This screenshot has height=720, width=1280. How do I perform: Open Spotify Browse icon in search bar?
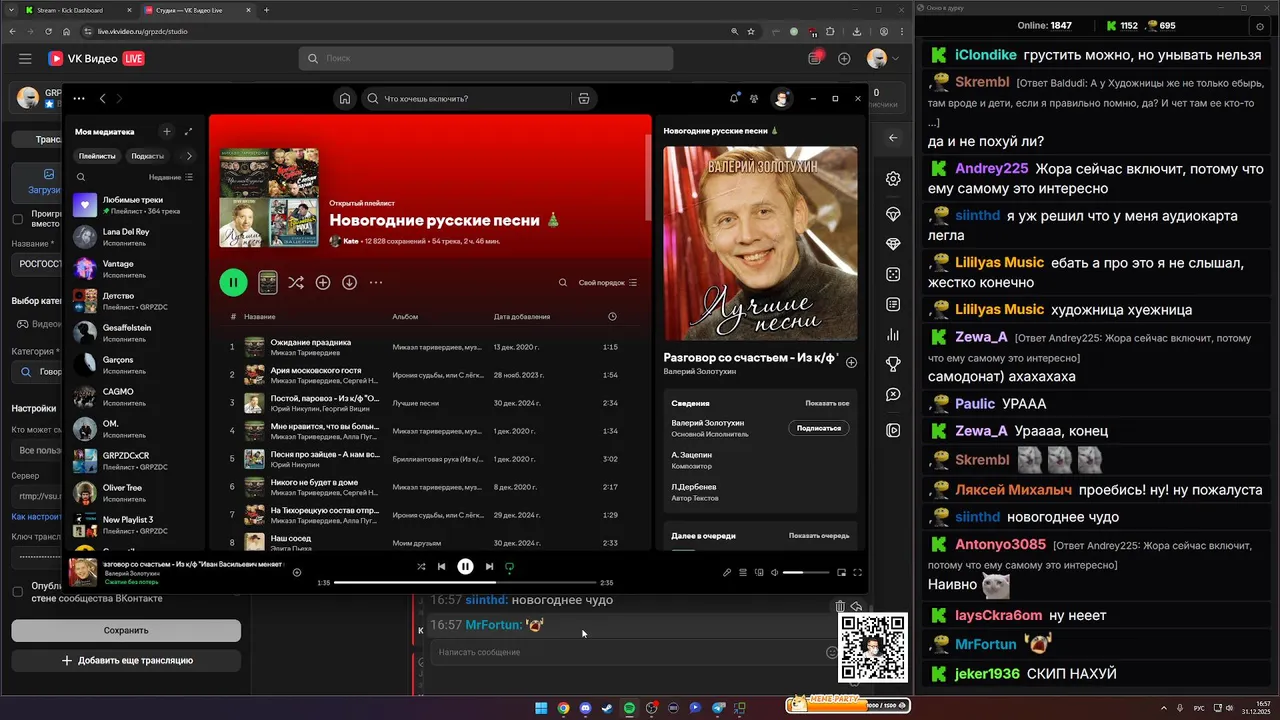[584, 98]
